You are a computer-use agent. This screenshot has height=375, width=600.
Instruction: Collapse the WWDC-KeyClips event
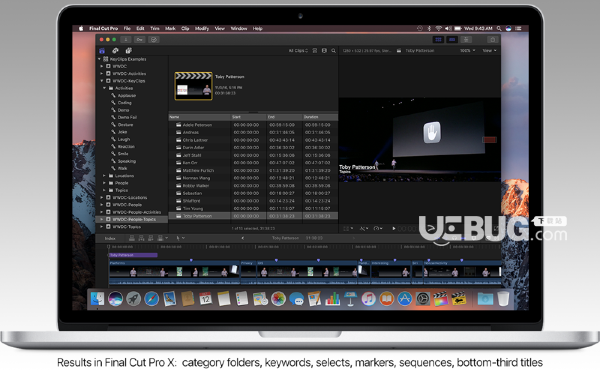coord(102,81)
